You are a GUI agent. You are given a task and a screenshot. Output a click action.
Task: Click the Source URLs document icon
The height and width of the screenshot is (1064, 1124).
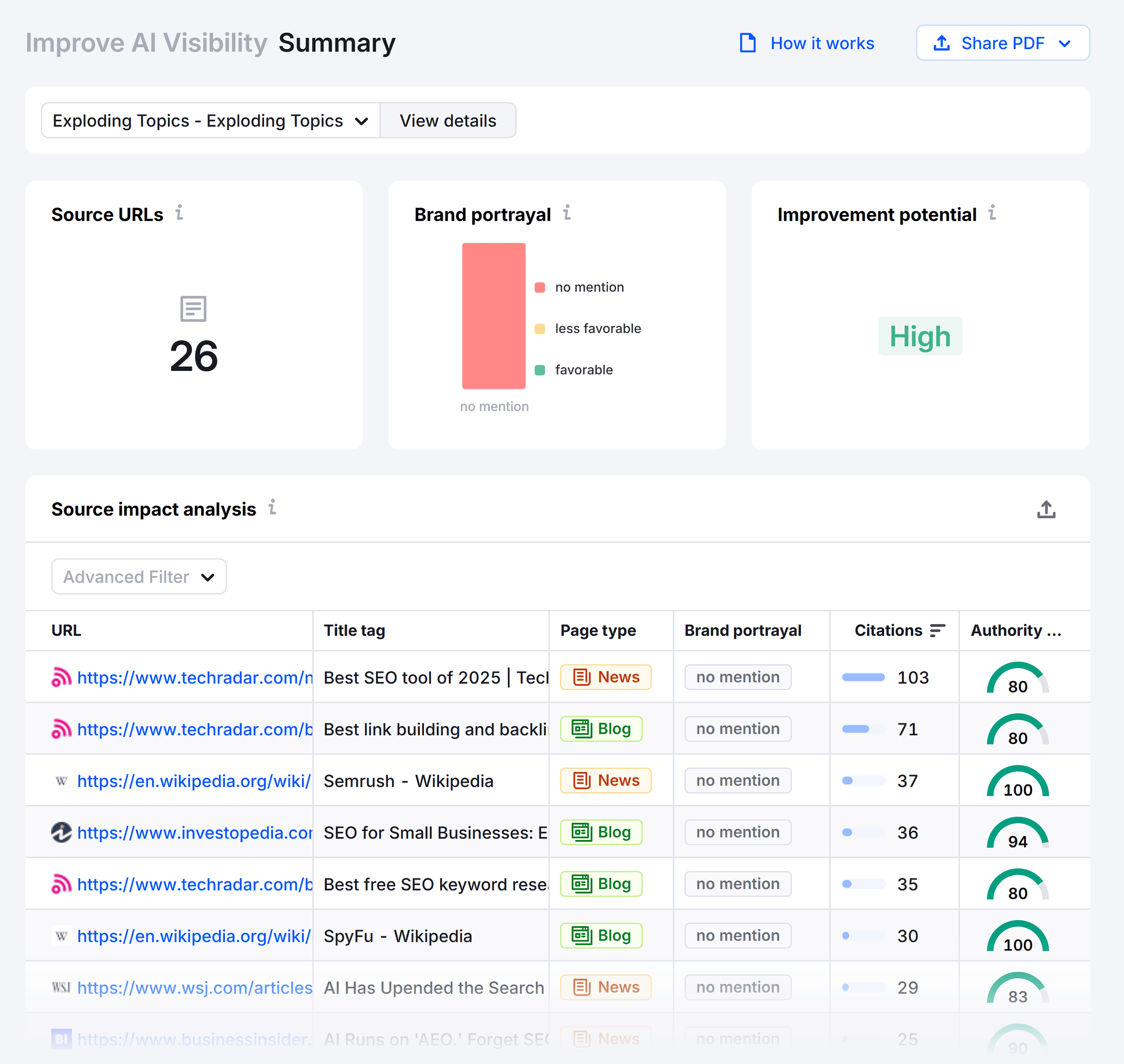click(x=193, y=308)
